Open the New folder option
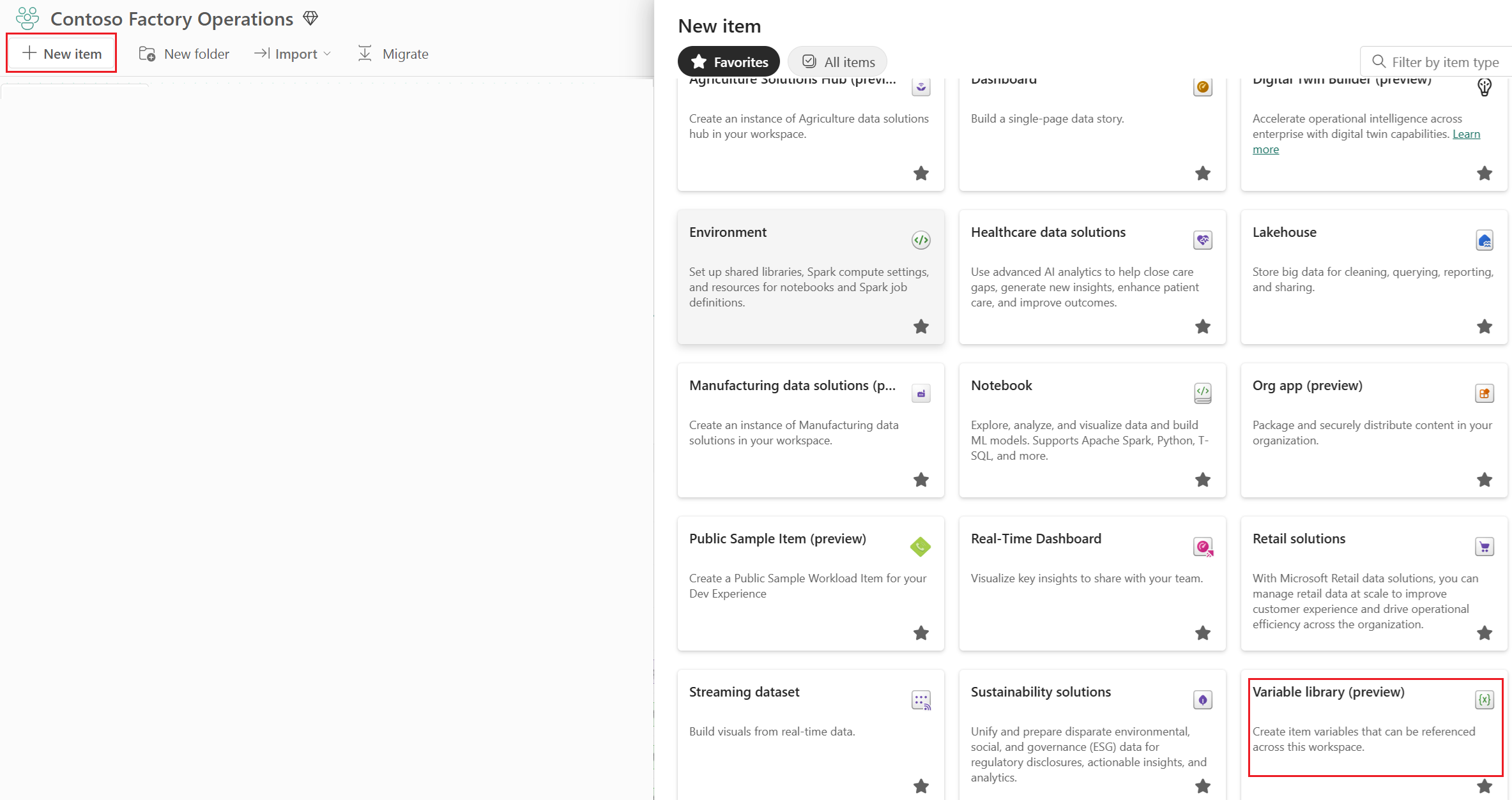The image size is (1512, 800). [184, 54]
